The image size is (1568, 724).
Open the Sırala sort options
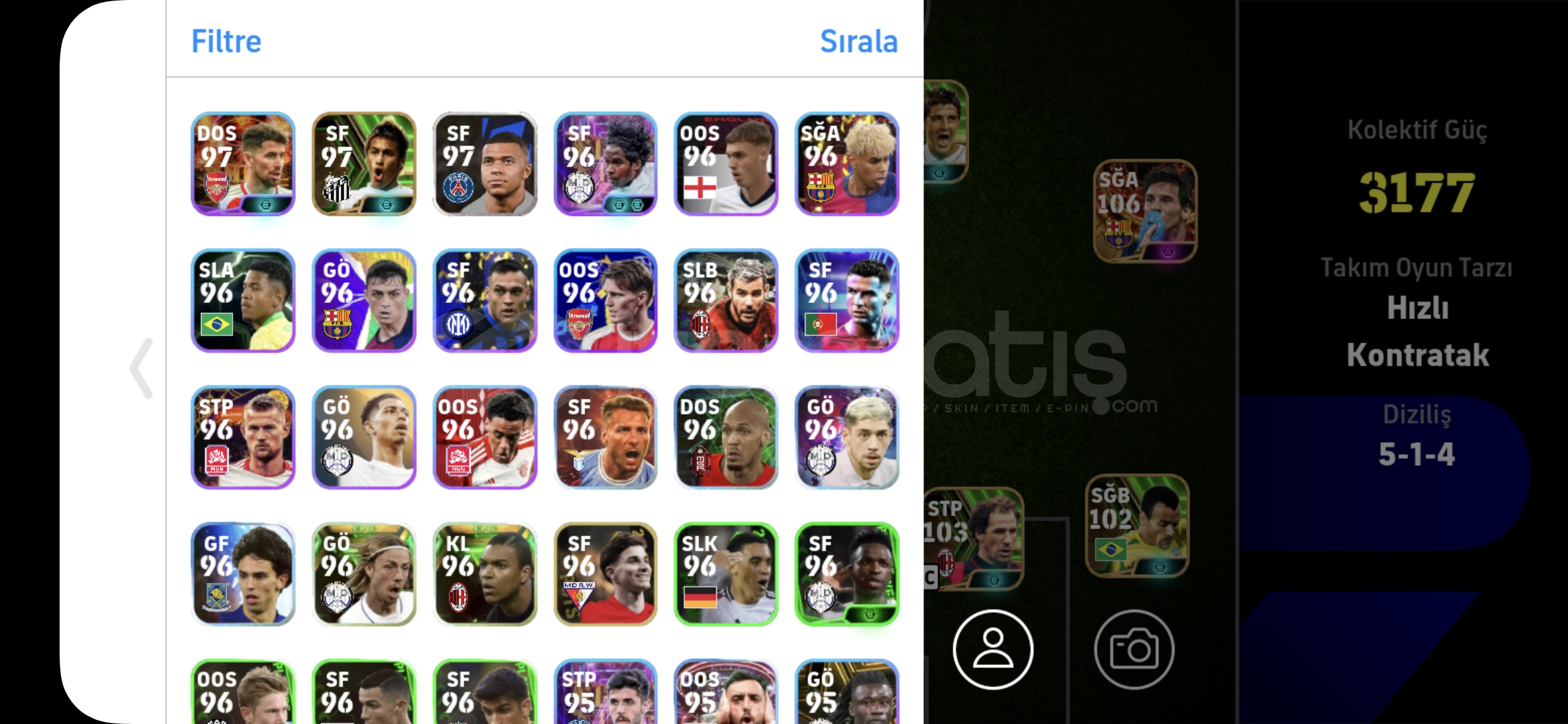pyautogui.click(x=858, y=42)
